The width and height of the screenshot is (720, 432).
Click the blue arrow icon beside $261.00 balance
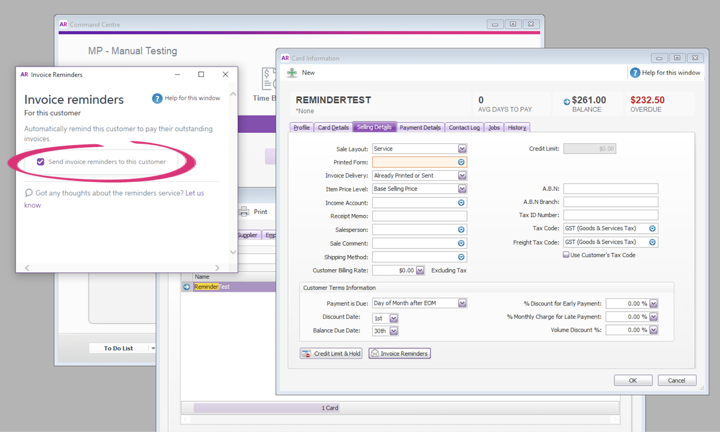point(566,101)
